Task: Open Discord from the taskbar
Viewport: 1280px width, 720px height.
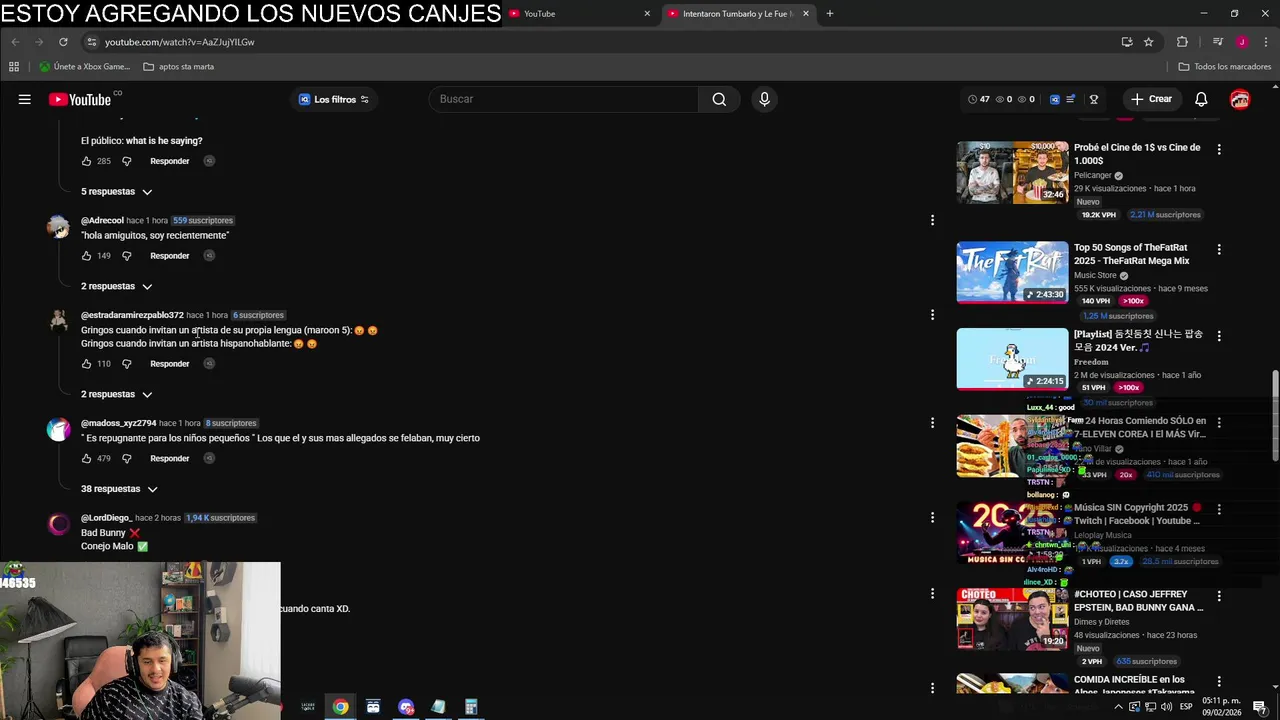Action: (406, 707)
